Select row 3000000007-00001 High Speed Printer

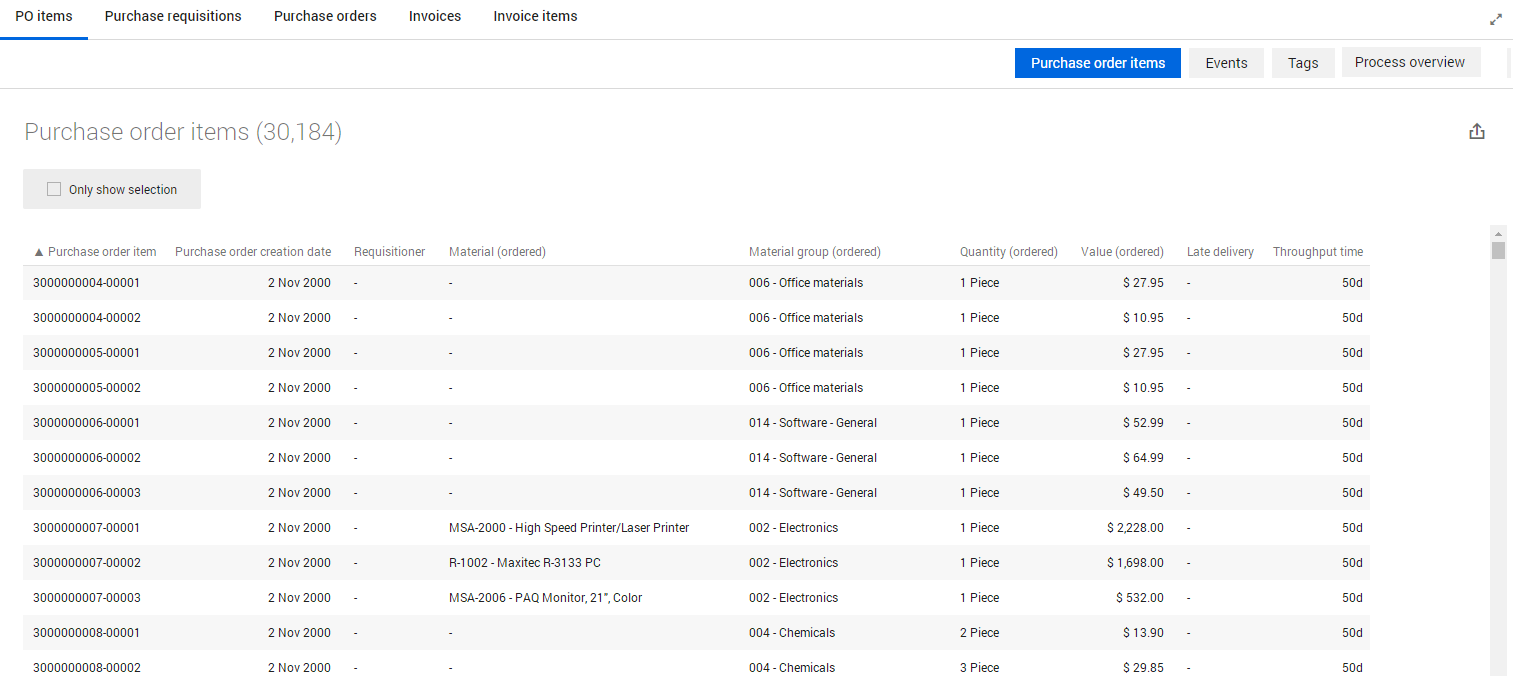tap(568, 528)
